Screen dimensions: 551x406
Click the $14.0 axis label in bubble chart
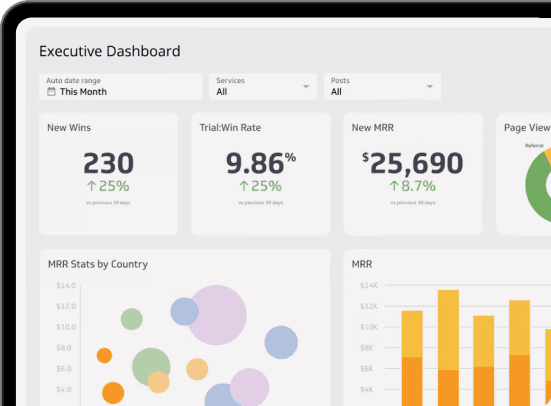(66, 285)
